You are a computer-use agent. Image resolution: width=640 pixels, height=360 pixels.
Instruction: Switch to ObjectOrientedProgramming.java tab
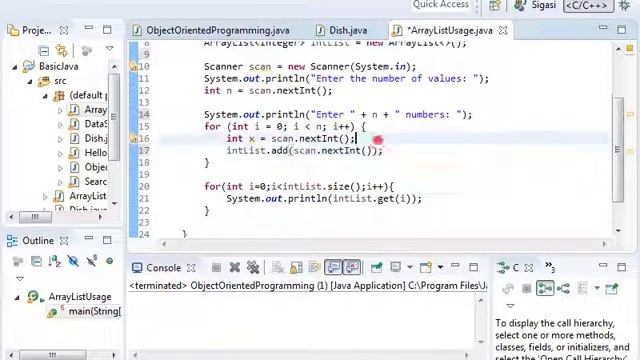click(x=211, y=31)
